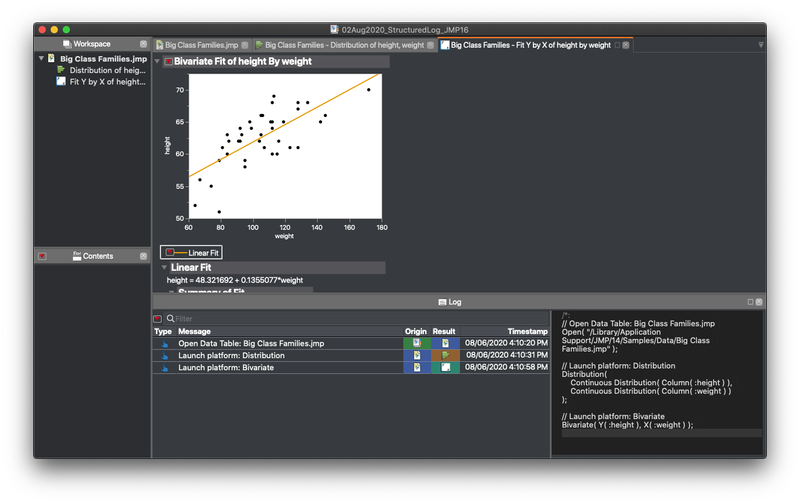The image size is (800, 503).
Task: Click the magnifier icon in the Log filter
Action: [x=170, y=318]
